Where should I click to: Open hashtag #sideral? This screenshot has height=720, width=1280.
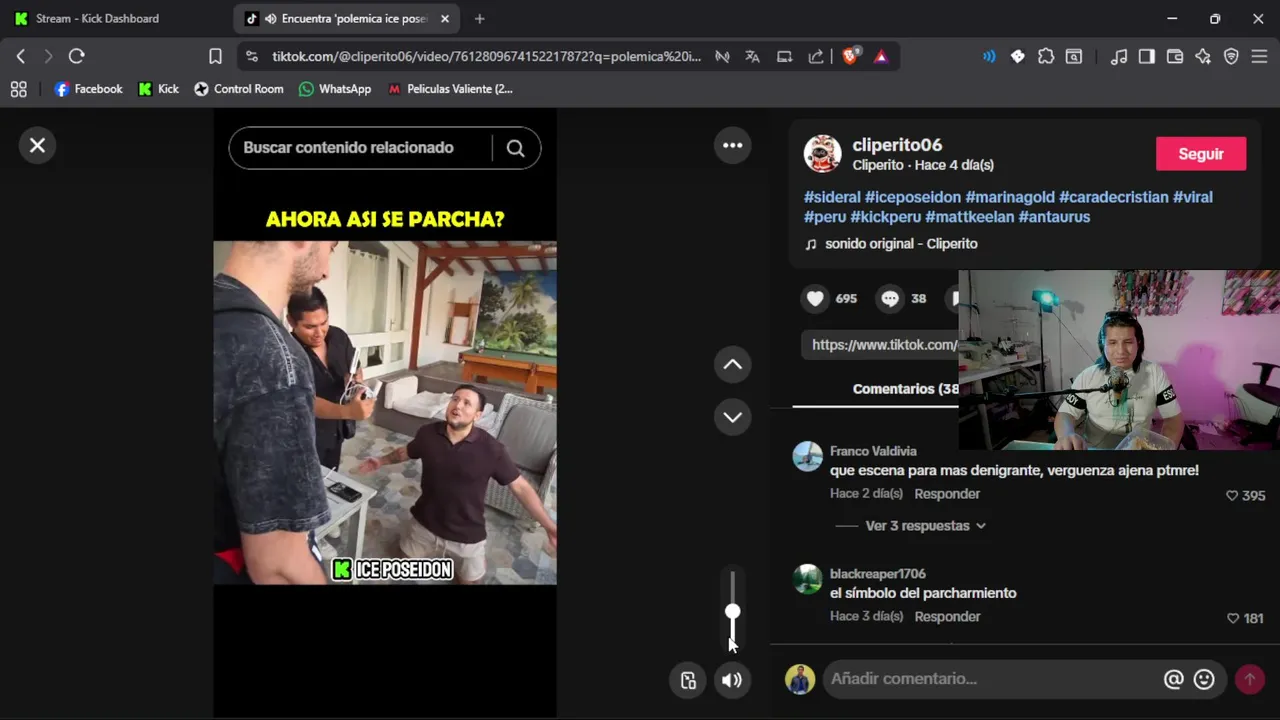click(832, 197)
